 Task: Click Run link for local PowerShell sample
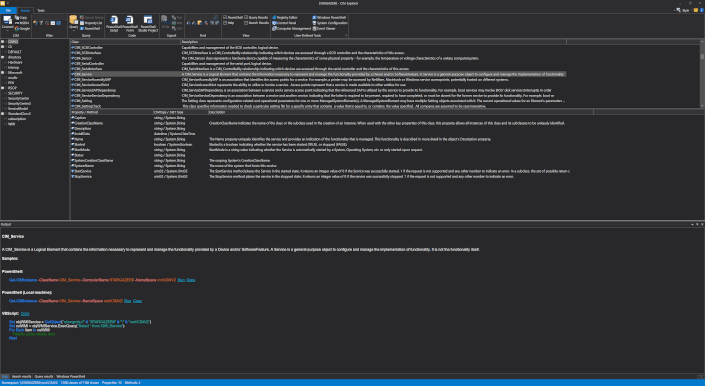tap(127, 301)
